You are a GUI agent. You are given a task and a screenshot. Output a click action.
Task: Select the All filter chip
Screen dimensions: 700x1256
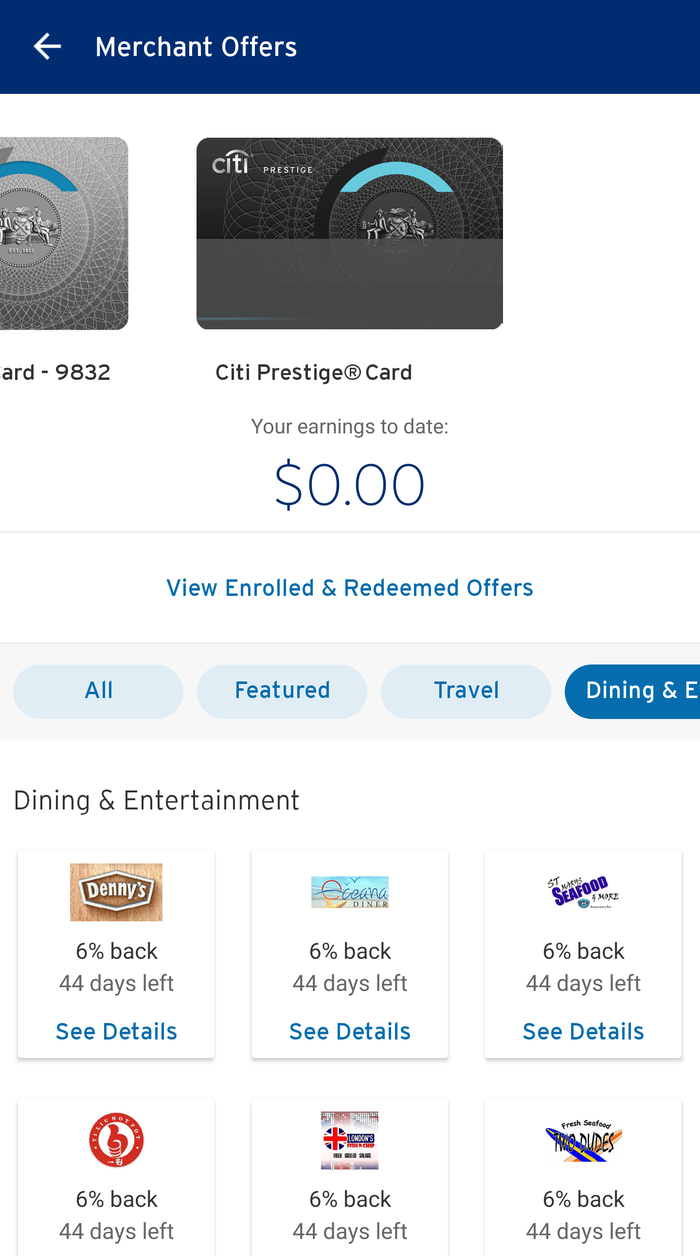pos(98,691)
